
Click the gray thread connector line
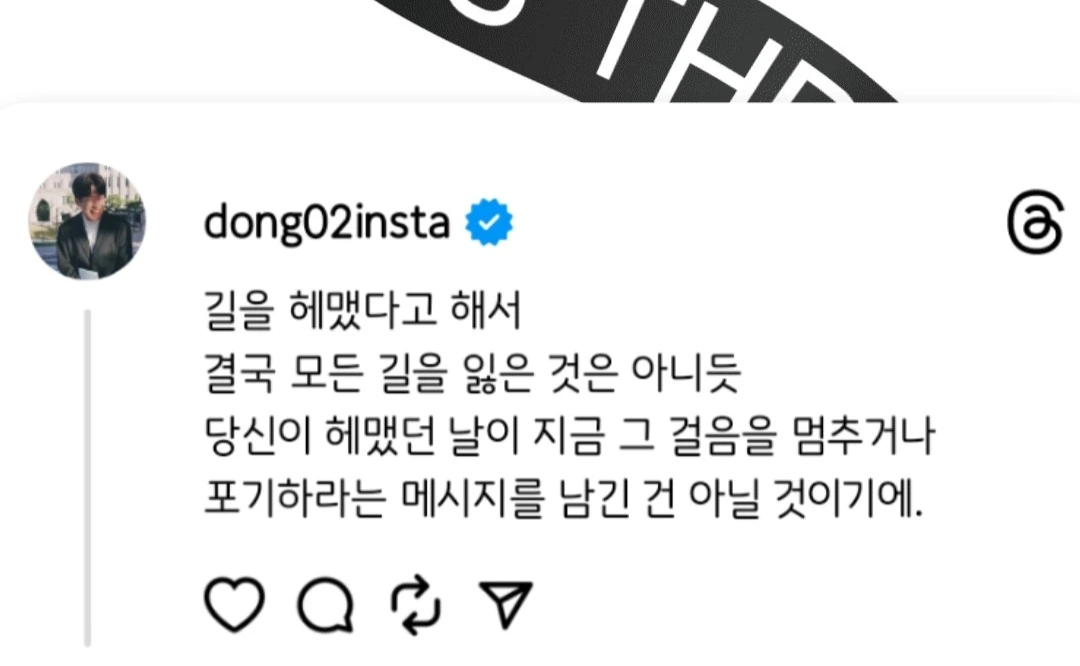coord(87,478)
